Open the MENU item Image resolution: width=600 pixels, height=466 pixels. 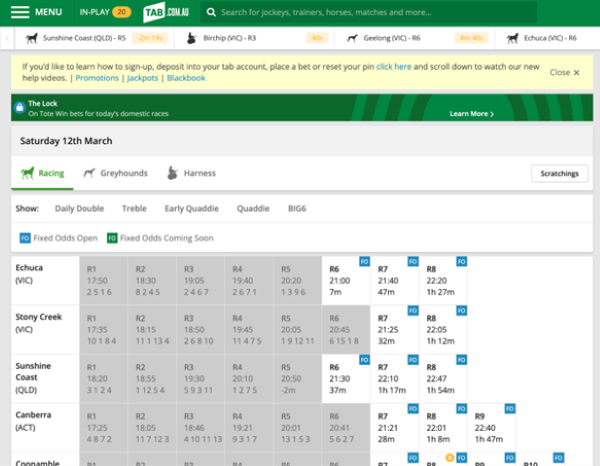36,12
